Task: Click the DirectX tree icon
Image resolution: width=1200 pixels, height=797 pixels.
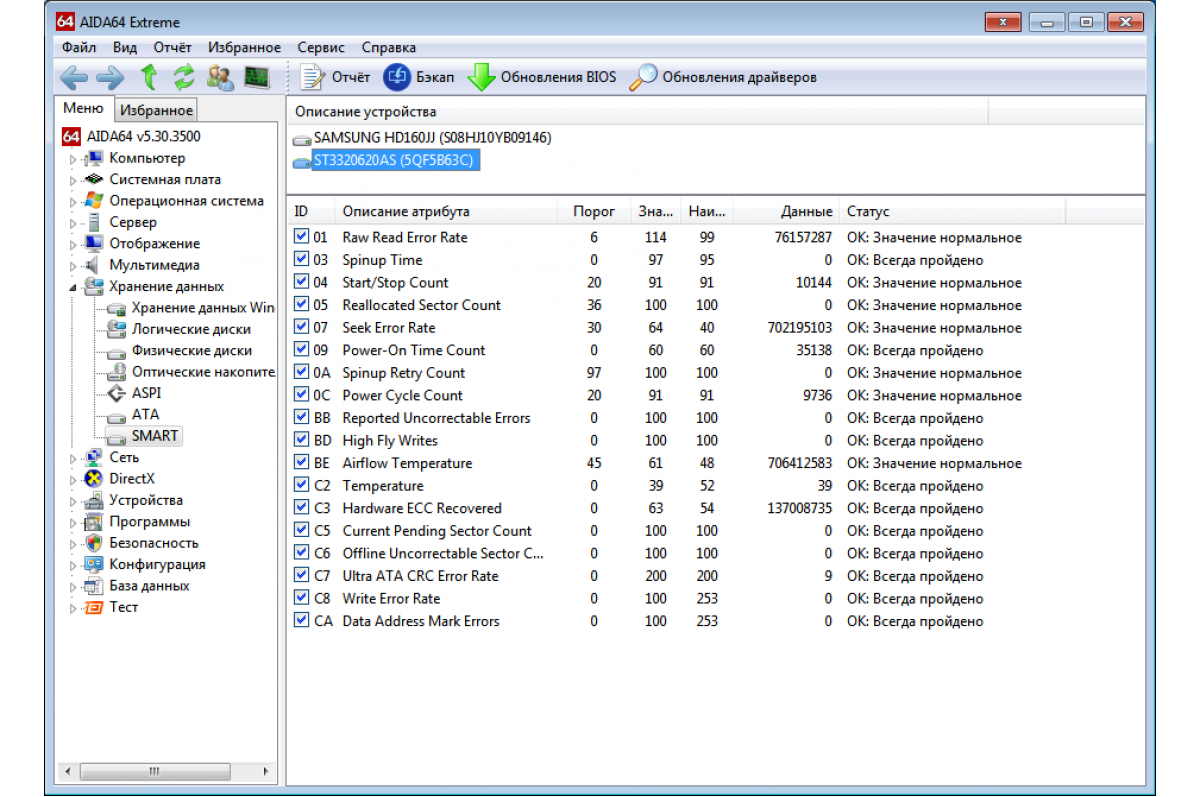Action: 94,479
